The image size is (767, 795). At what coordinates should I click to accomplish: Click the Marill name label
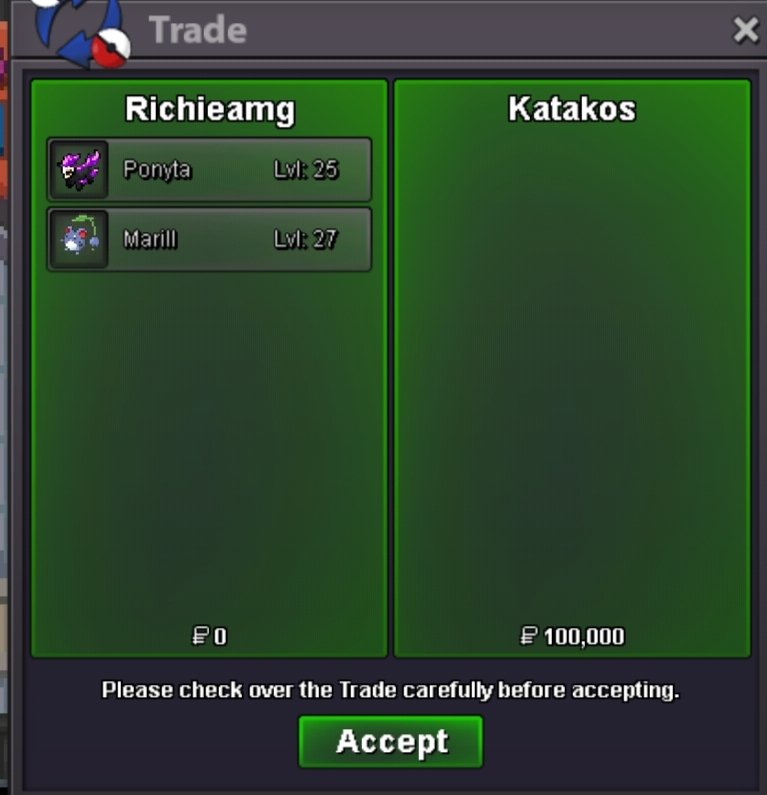pyautogui.click(x=150, y=239)
